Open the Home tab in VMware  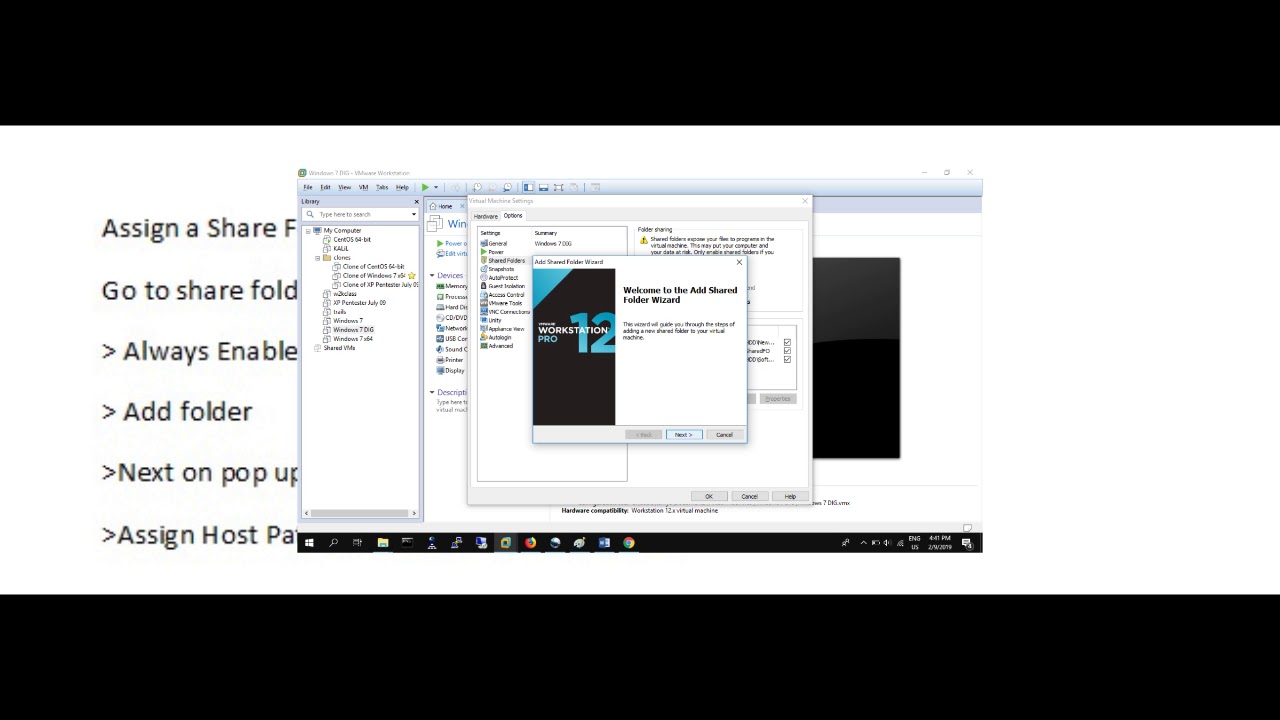pos(445,206)
